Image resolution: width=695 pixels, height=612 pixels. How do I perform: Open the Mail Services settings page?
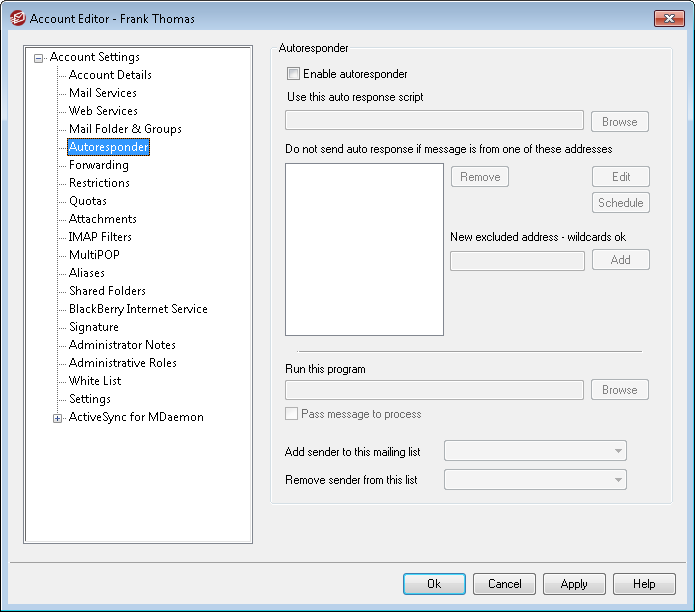tap(103, 93)
